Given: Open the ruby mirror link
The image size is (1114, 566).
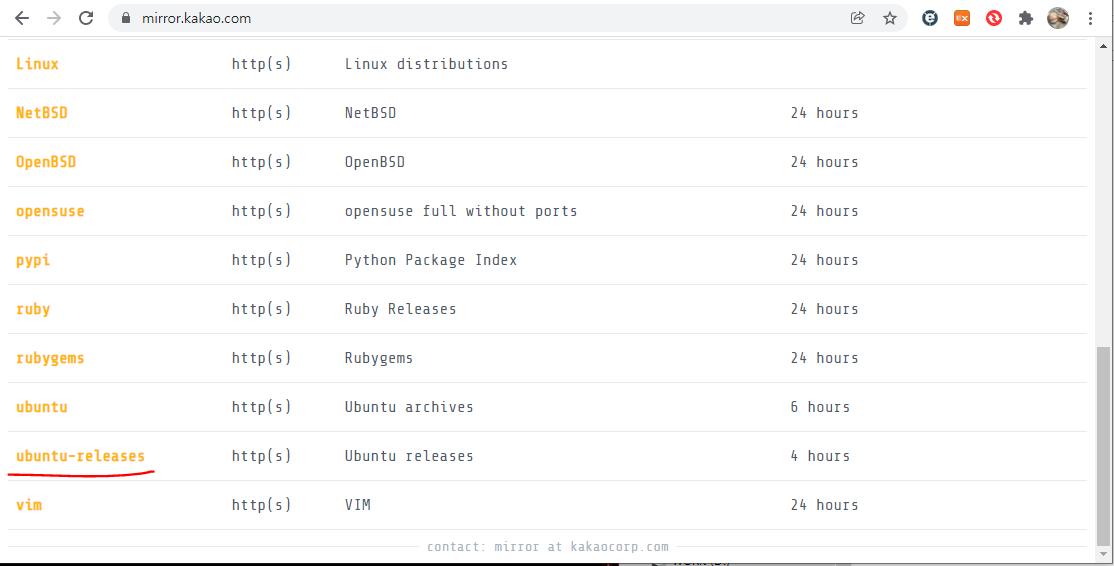Looking at the screenshot, I should click(33, 309).
